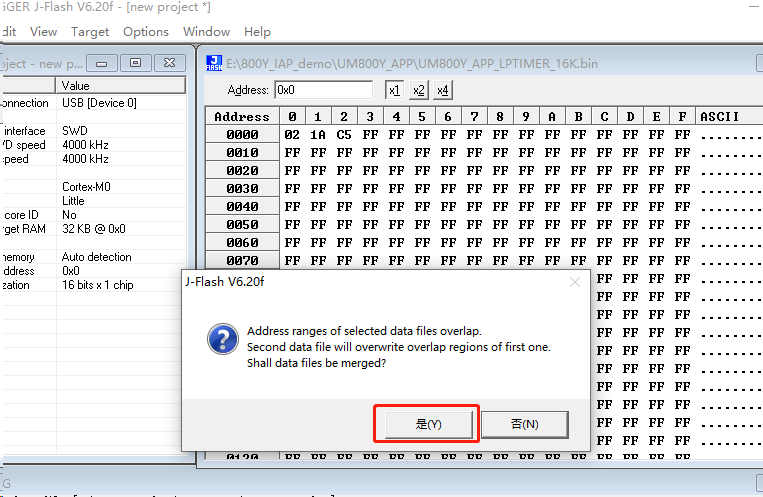Select hex byte C5 at address 0000

click(343, 134)
